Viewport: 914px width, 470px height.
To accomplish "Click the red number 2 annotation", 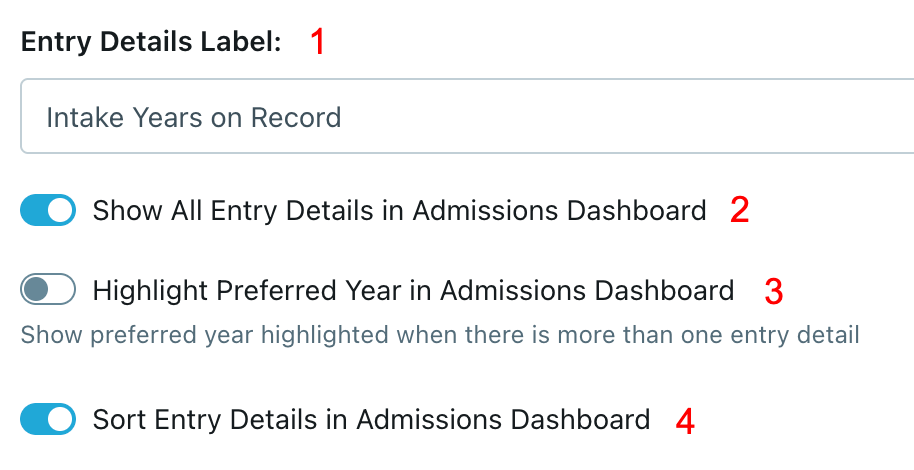I will (739, 211).
